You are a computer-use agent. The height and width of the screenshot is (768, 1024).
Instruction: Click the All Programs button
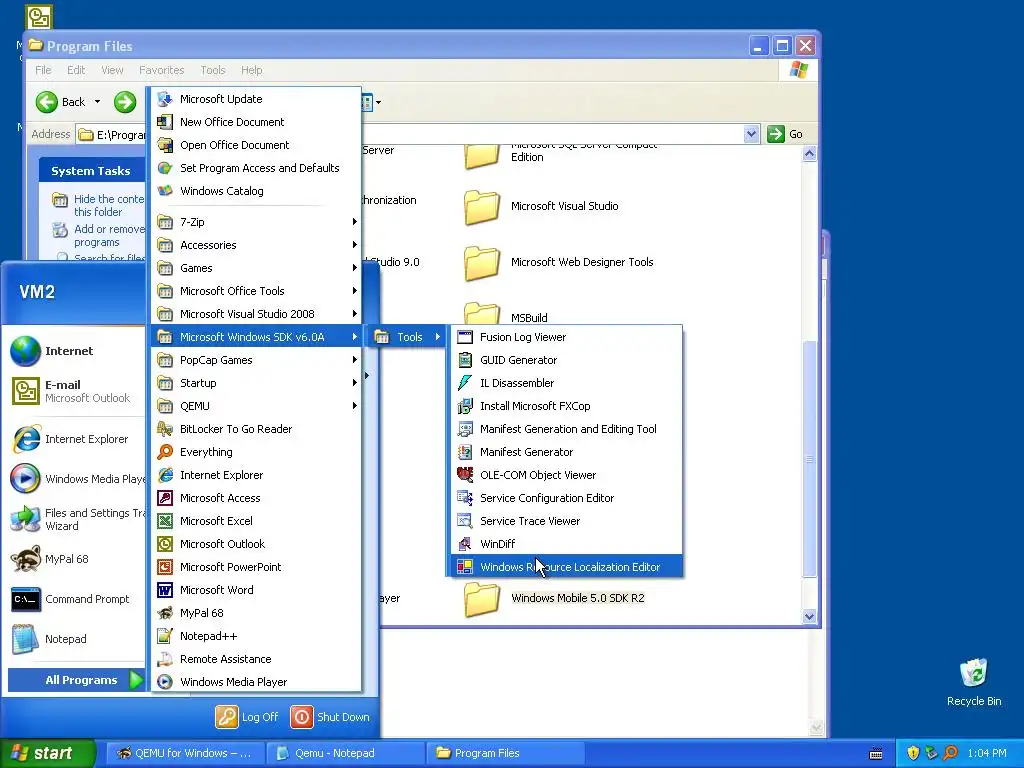pos(76,680)
